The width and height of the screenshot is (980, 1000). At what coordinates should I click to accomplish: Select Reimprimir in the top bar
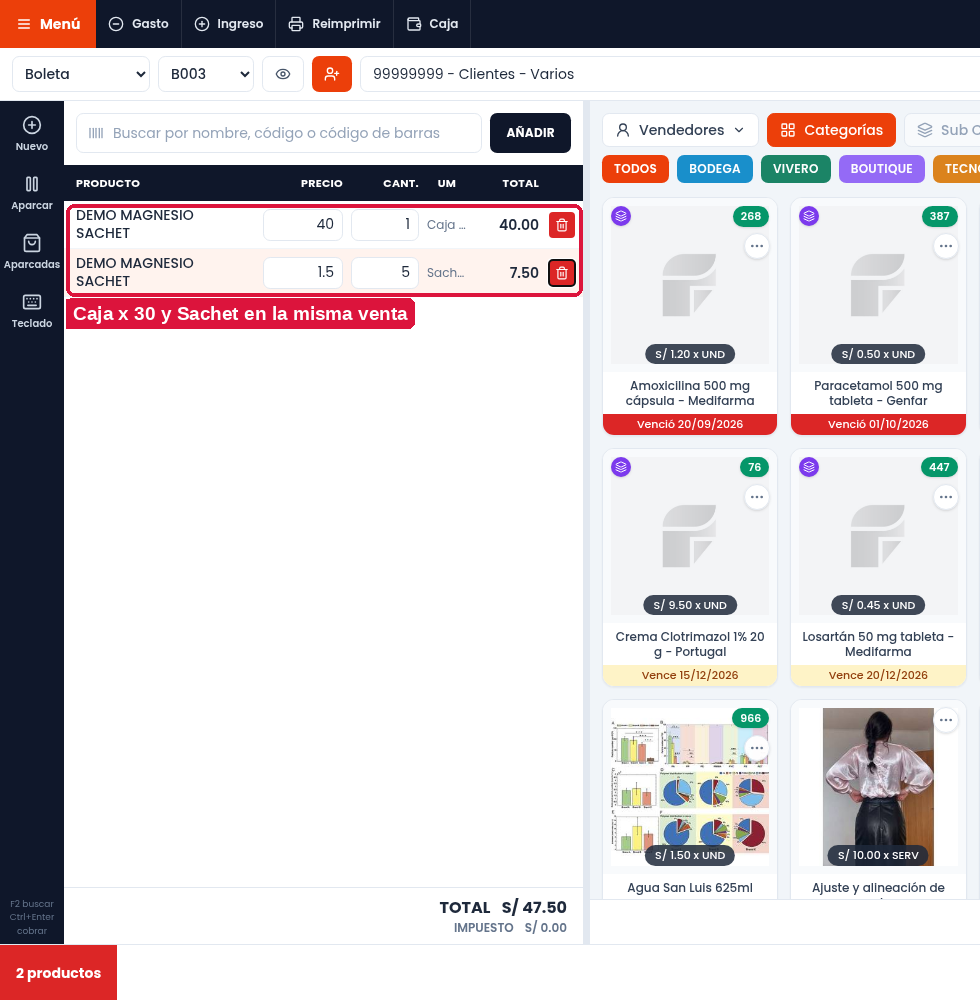334,24
